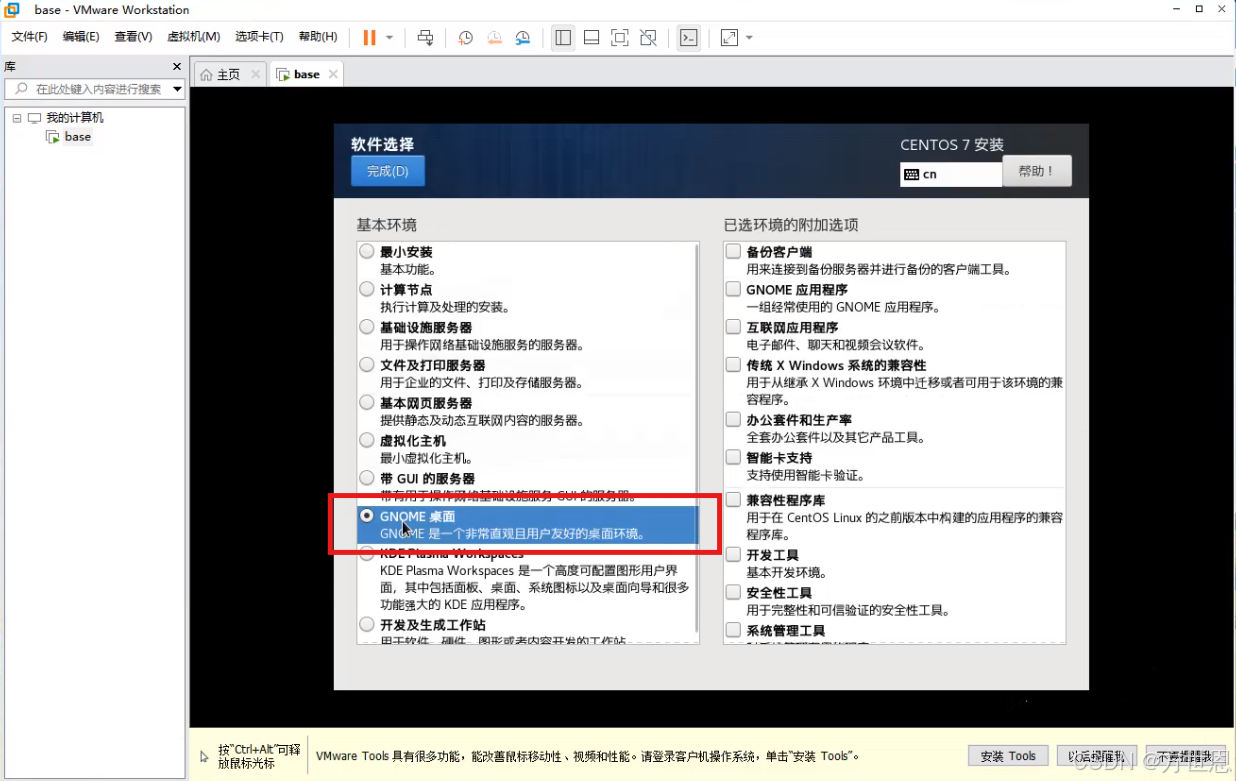Close the base tab
Viewport: 1236px width, 781px height.
tap(333, 74)
